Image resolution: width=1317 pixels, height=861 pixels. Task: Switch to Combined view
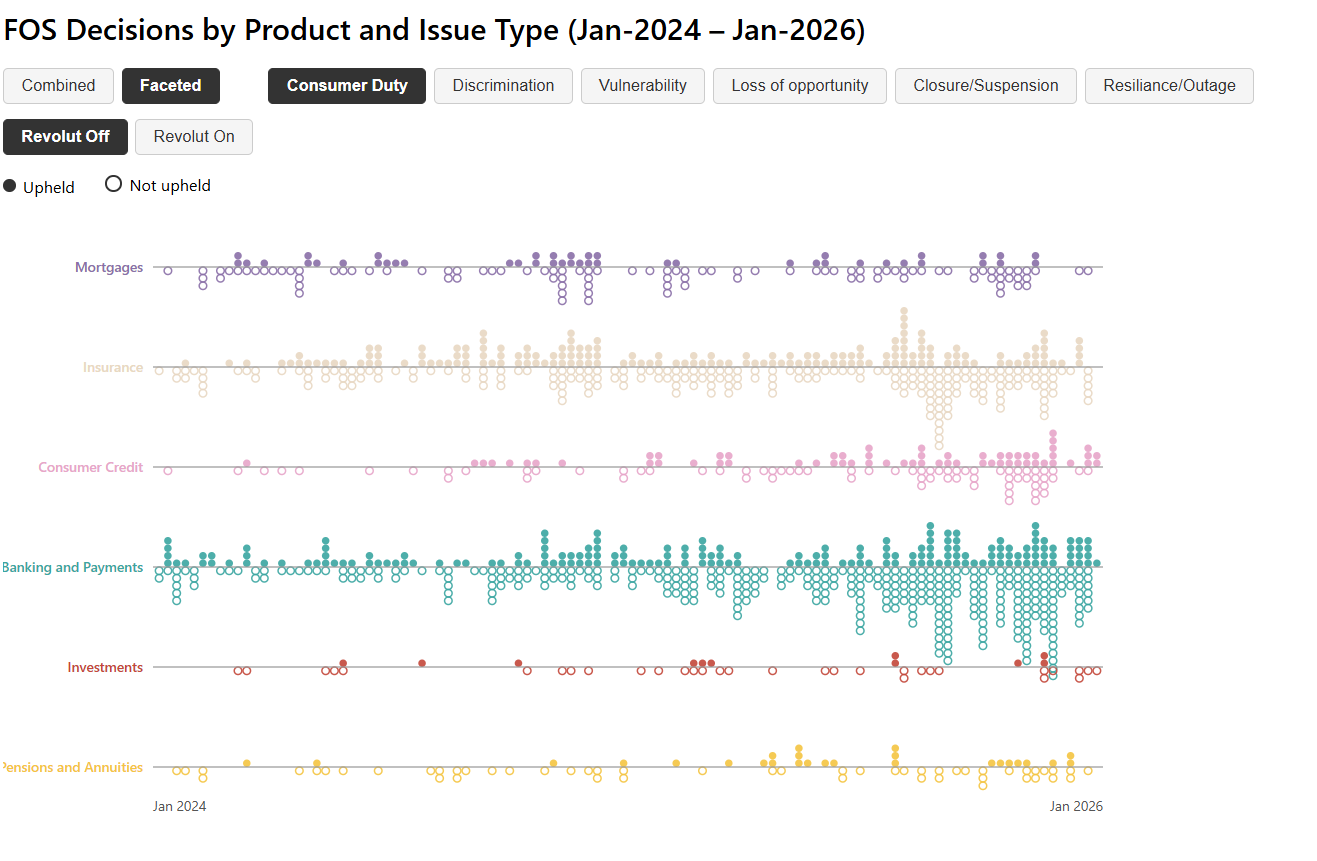59,86
